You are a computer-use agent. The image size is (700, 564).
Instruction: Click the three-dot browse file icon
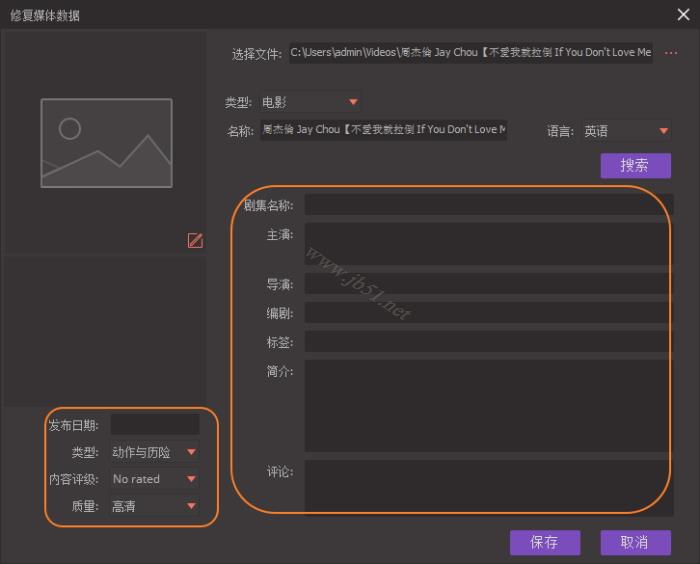pyautogui.click(x=671, y=53)
